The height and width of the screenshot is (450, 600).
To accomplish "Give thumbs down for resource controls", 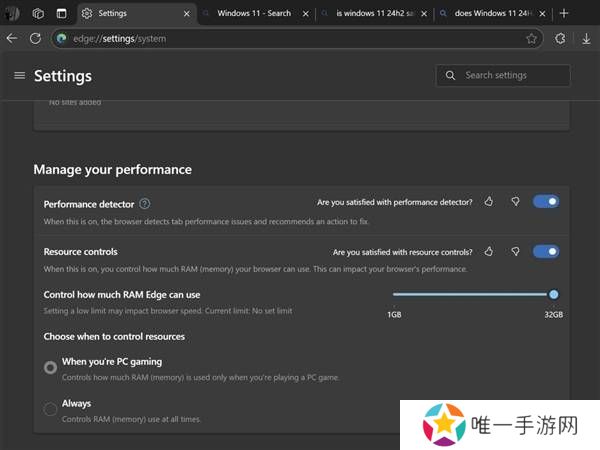I will point(515,251).
